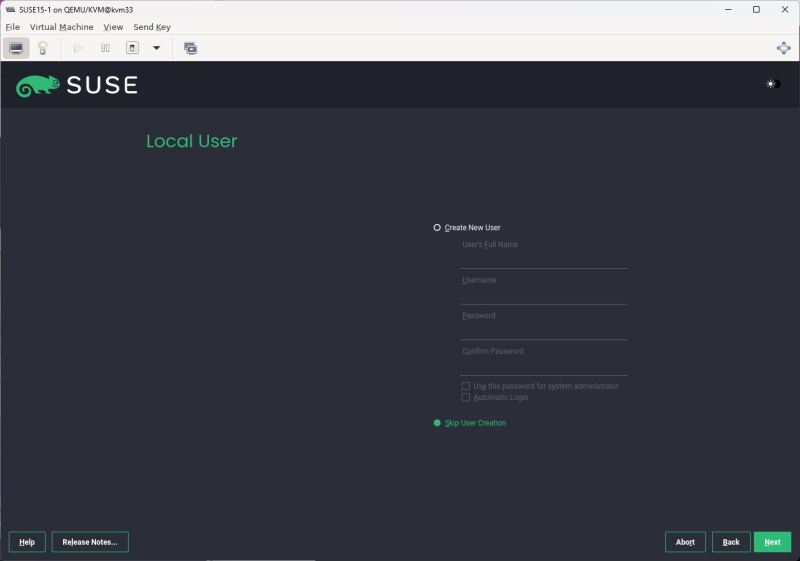This screenshot has width=800, height=561.
Task: Expand the shutdown options dropdown arrow
Action: coord(157,48)
